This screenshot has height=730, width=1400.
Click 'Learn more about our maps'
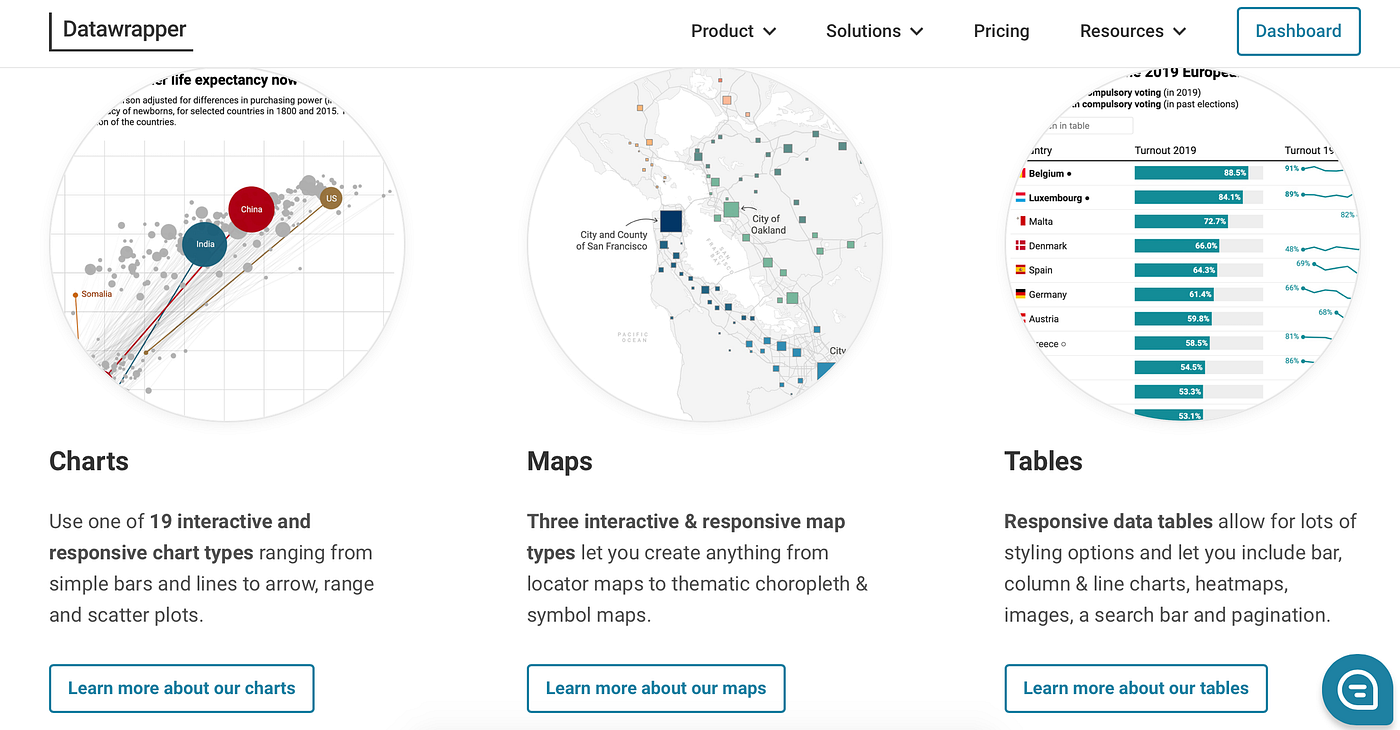(656, 688)
